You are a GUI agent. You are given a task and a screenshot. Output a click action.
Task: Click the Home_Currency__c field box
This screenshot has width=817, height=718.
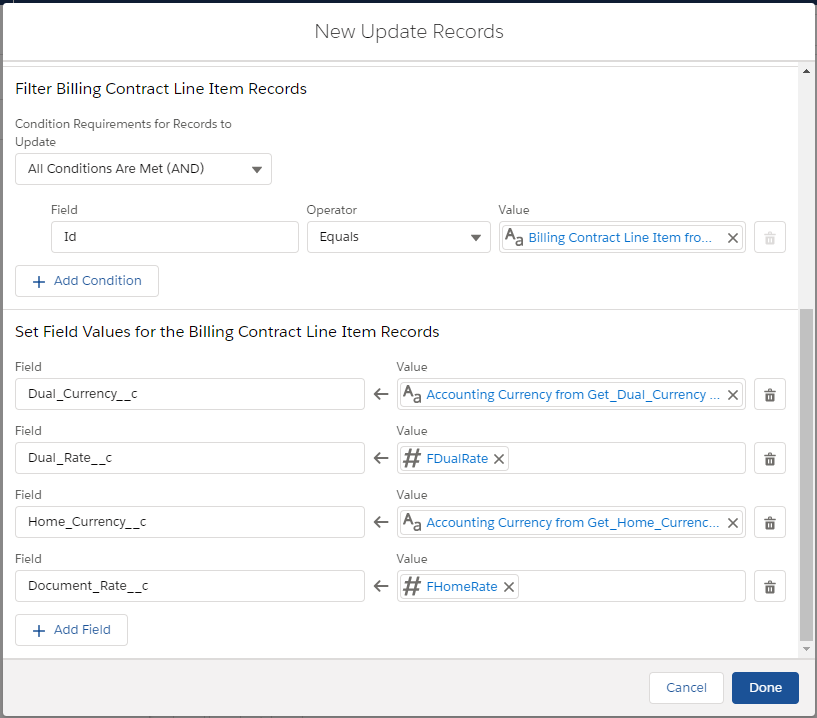[x=190, y=523]
